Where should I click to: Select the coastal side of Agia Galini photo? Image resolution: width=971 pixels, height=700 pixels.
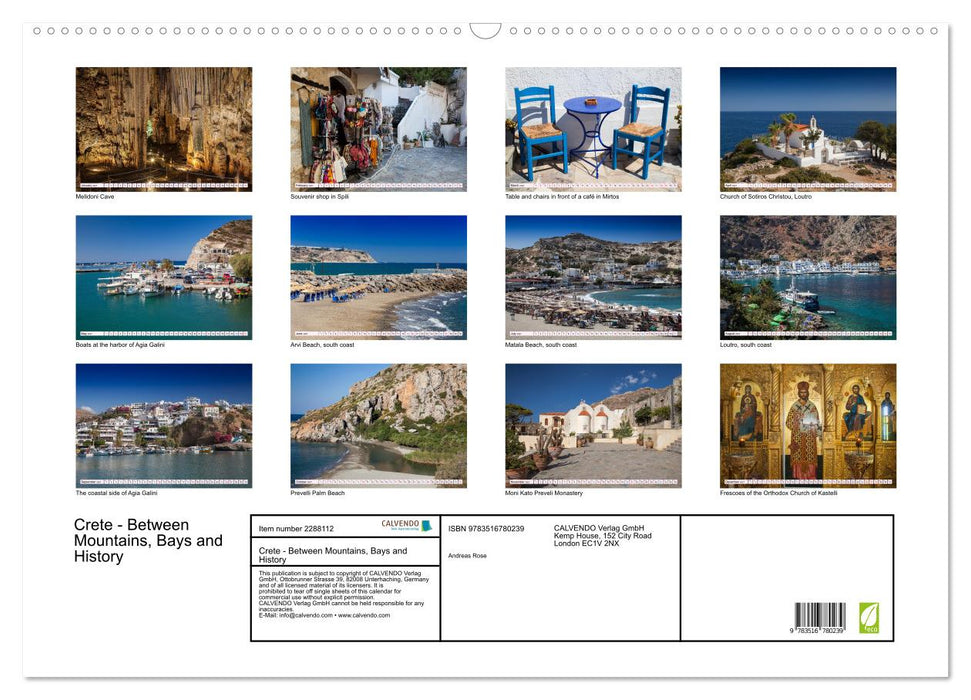[x=163, y=426]
